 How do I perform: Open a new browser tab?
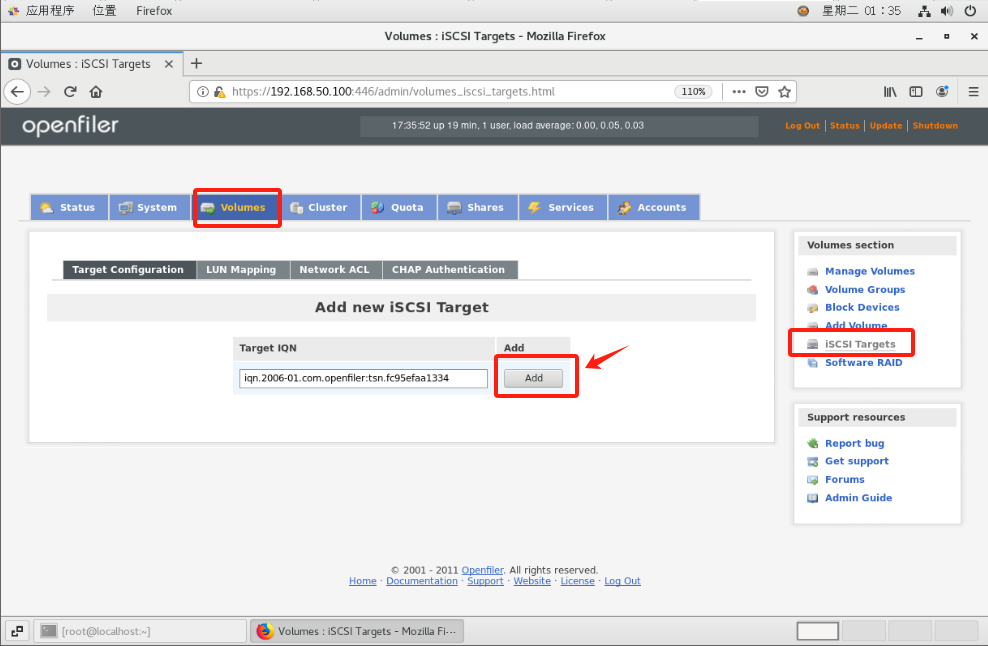coord(197,64)
